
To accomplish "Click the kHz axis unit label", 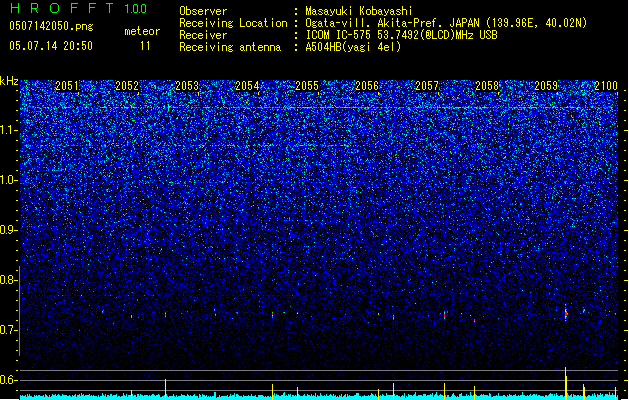I will (x=9, y=81).
